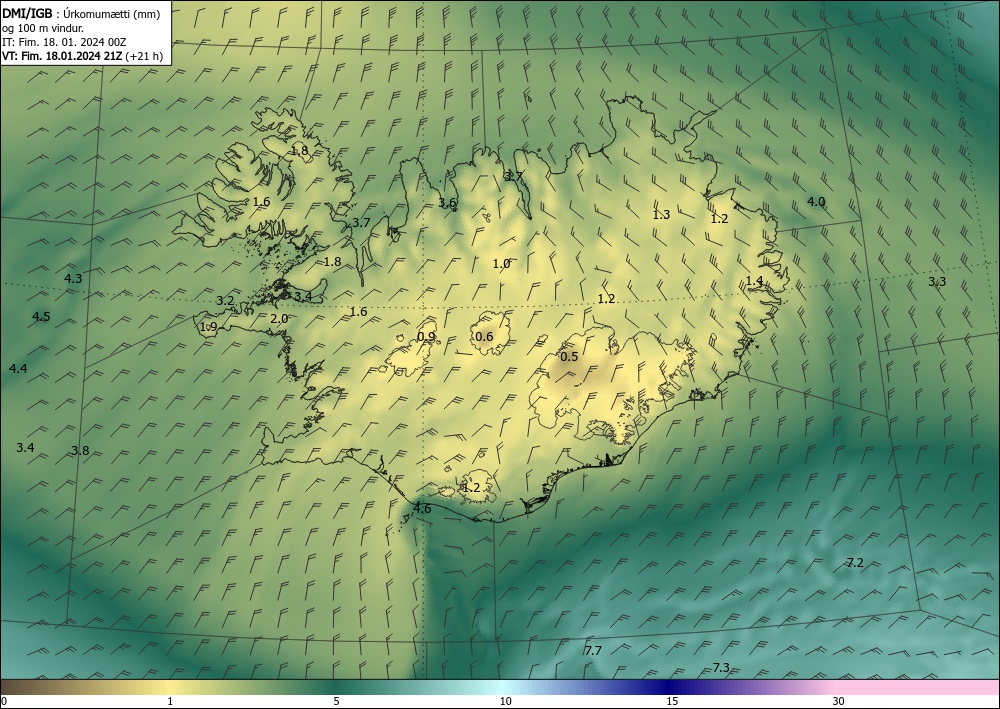The image size is (1000, 709).
Task: Click the legend label '15'
Action: click(x=672, y=701)
